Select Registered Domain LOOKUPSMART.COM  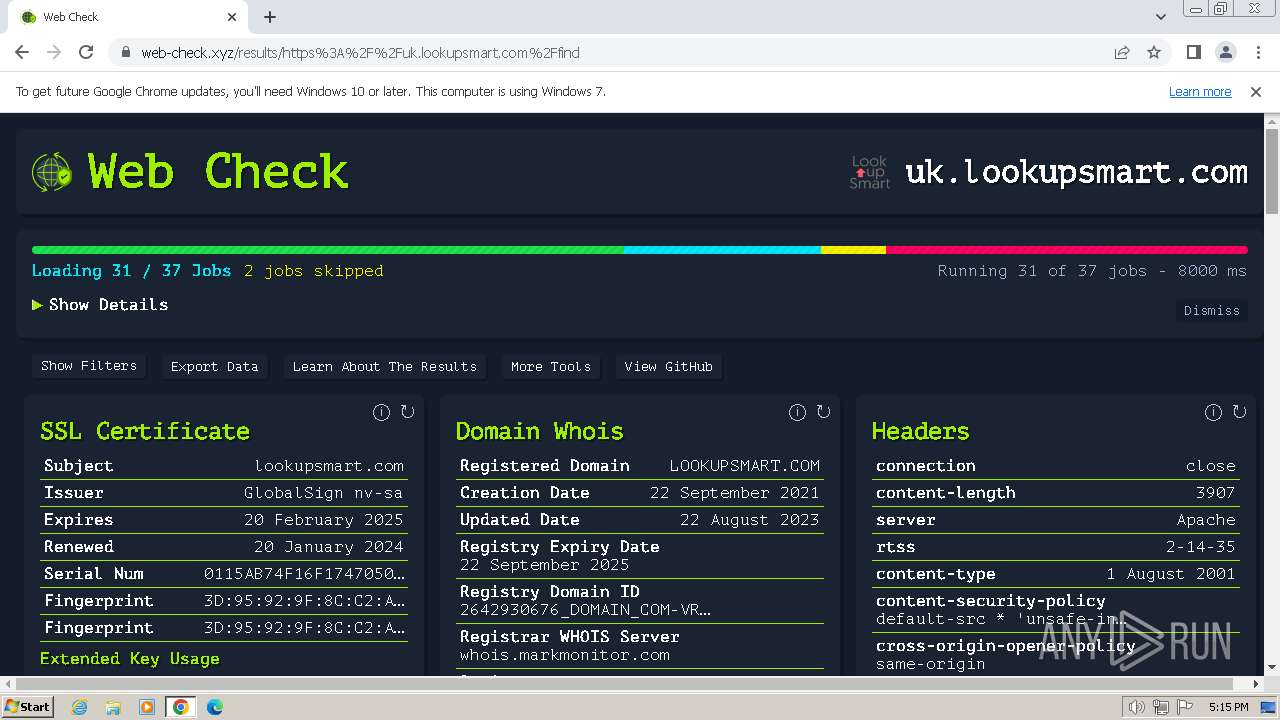(x=744, y=466)
